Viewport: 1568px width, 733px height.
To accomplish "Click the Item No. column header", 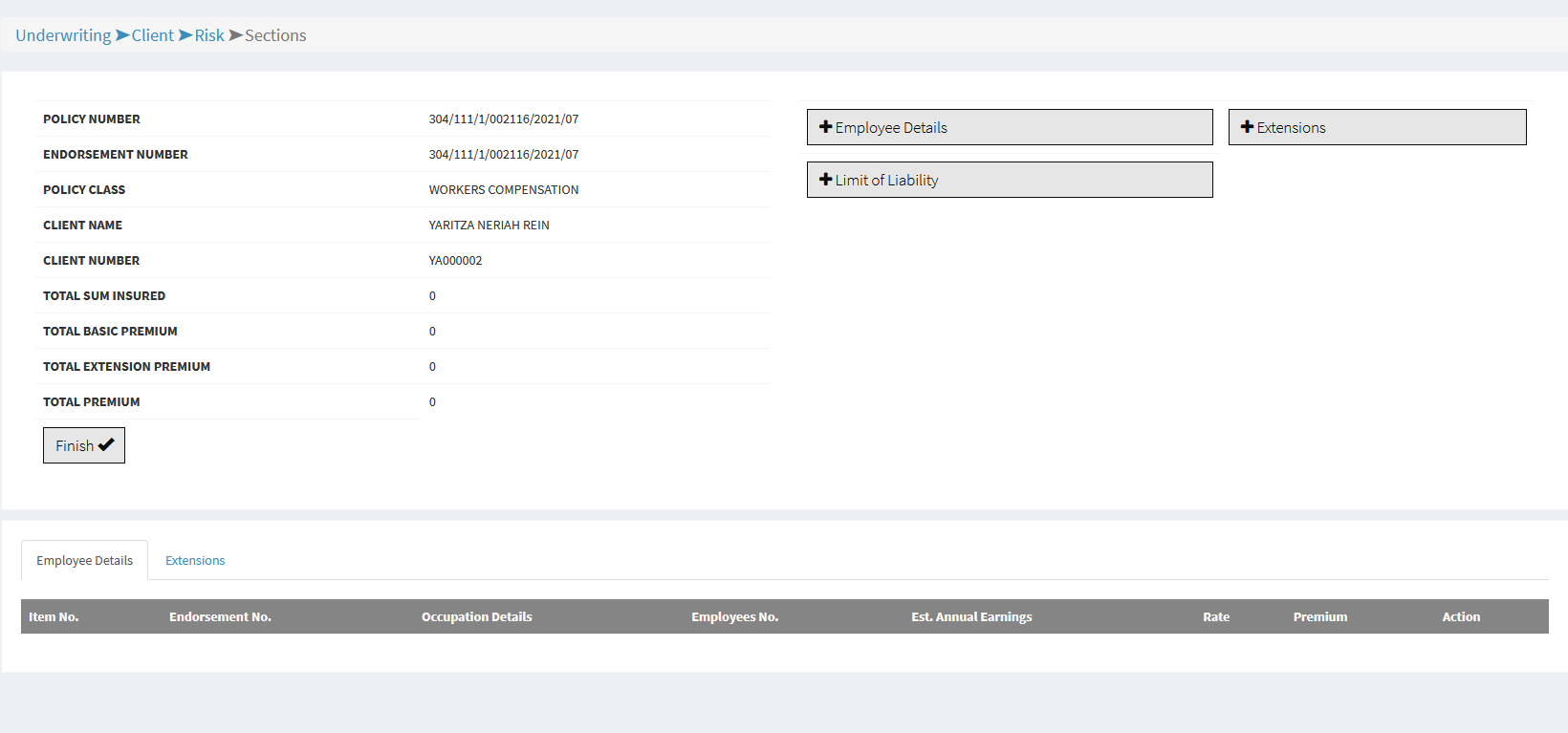I will pyautogui.click(x=54, y=617).
